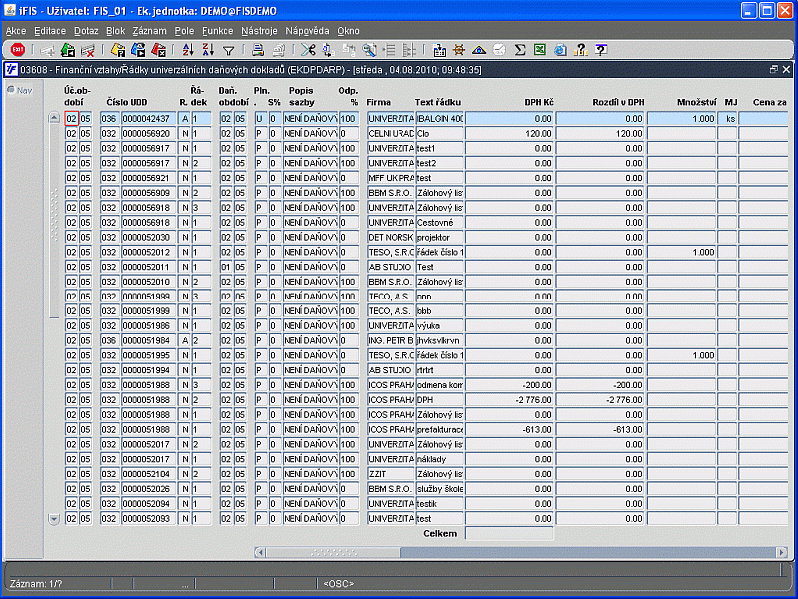This screenshot has height=599, width=798.
Task: Open the Záznam menu
Action: [149, 31]
